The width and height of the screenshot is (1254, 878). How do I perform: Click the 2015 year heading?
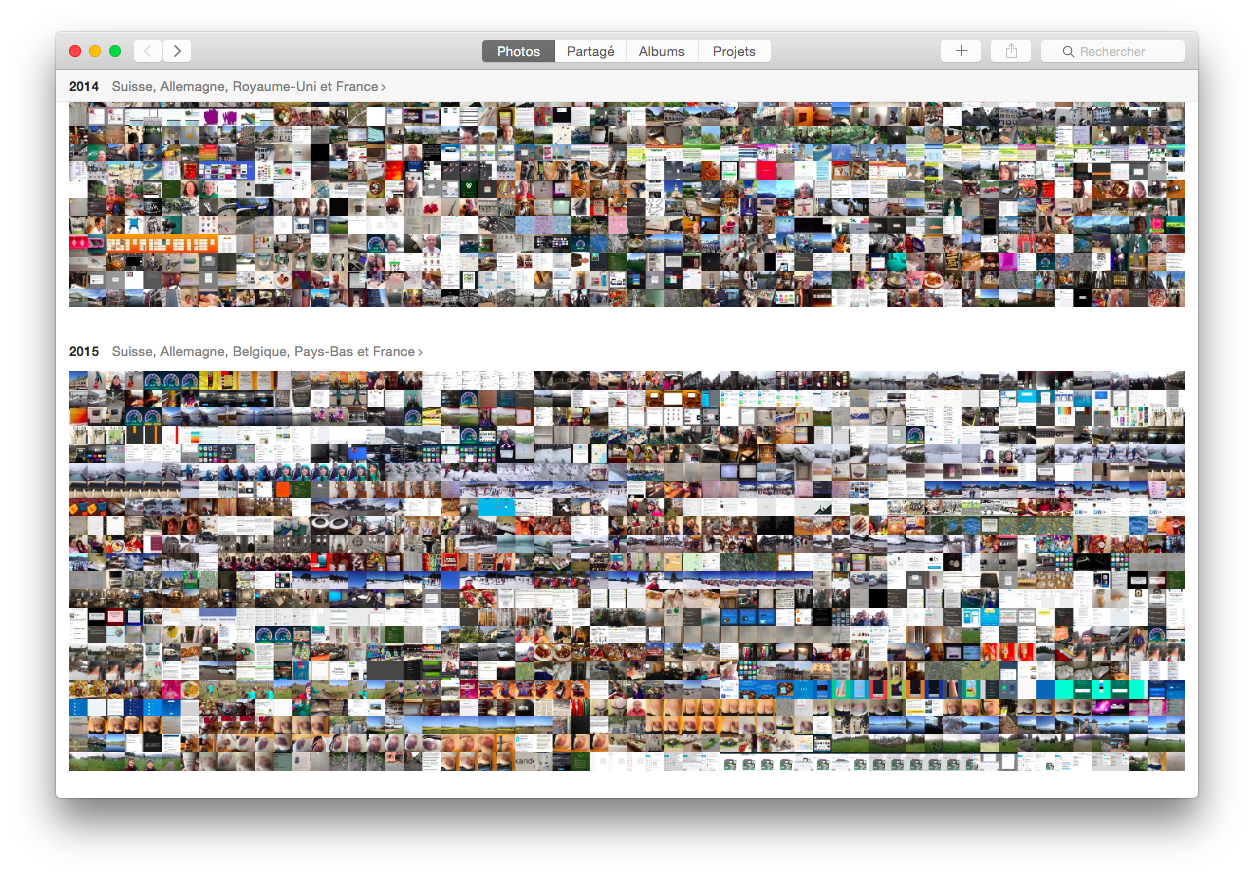point(84,352)
